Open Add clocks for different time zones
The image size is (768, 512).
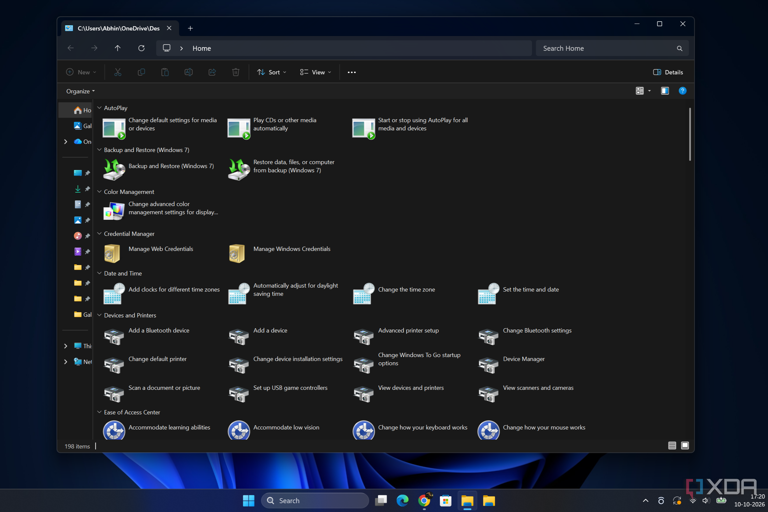click(161, 293)
